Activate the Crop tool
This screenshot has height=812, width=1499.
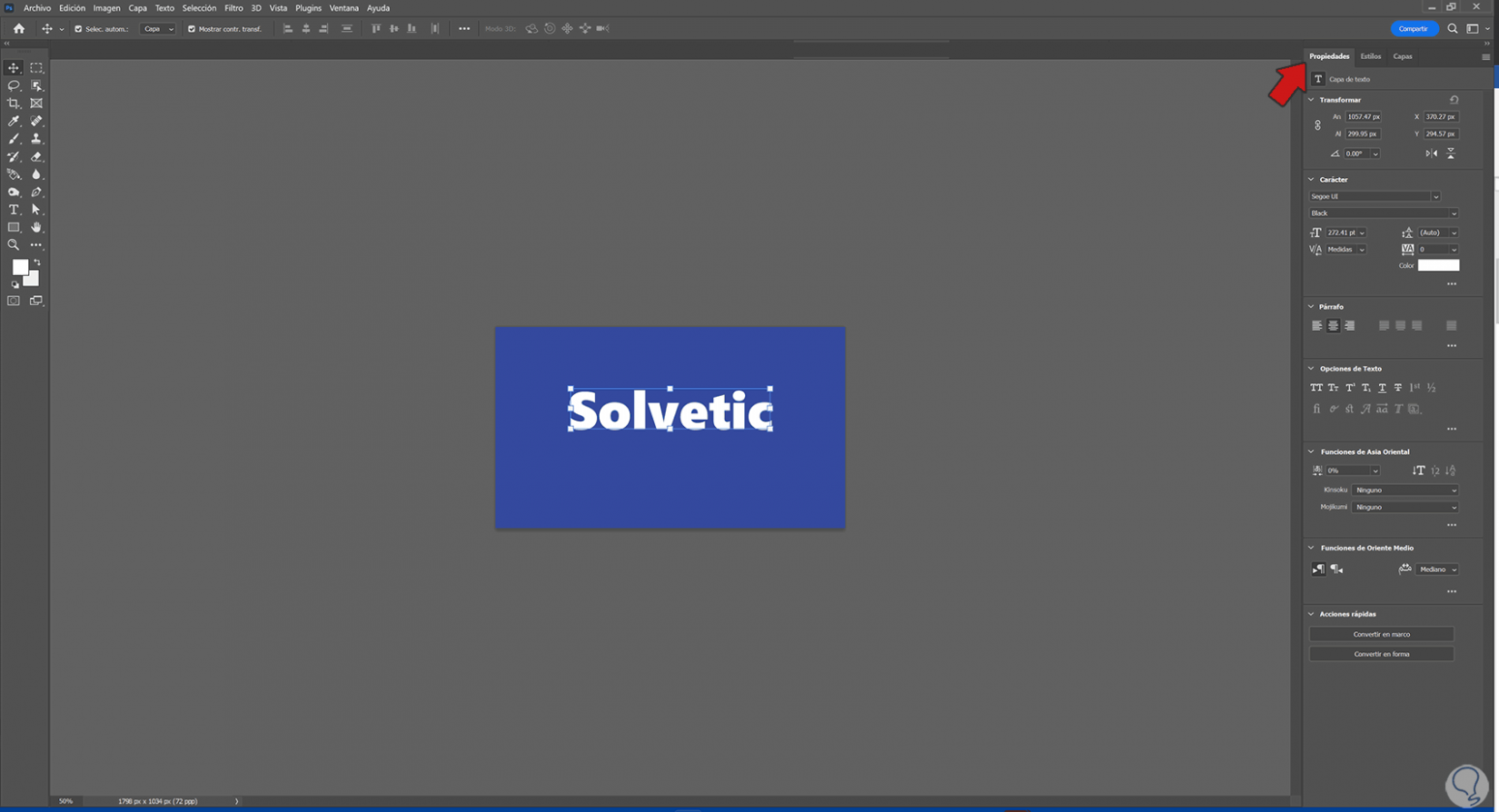point(14,104)
